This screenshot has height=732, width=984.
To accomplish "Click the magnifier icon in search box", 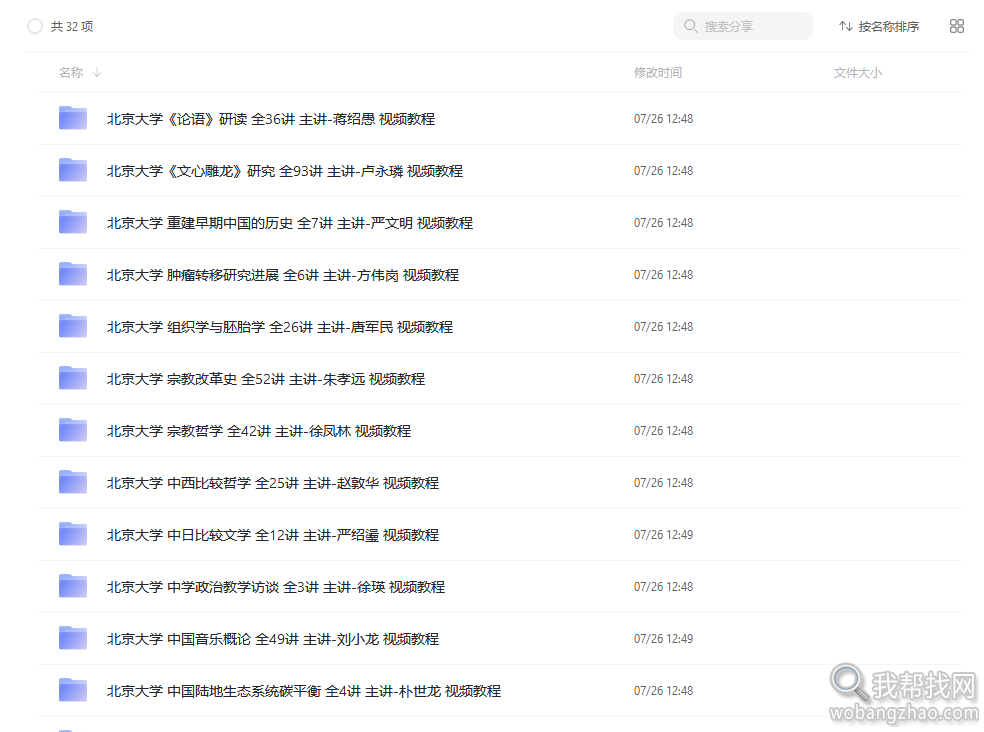I will [x=690, y=26].
